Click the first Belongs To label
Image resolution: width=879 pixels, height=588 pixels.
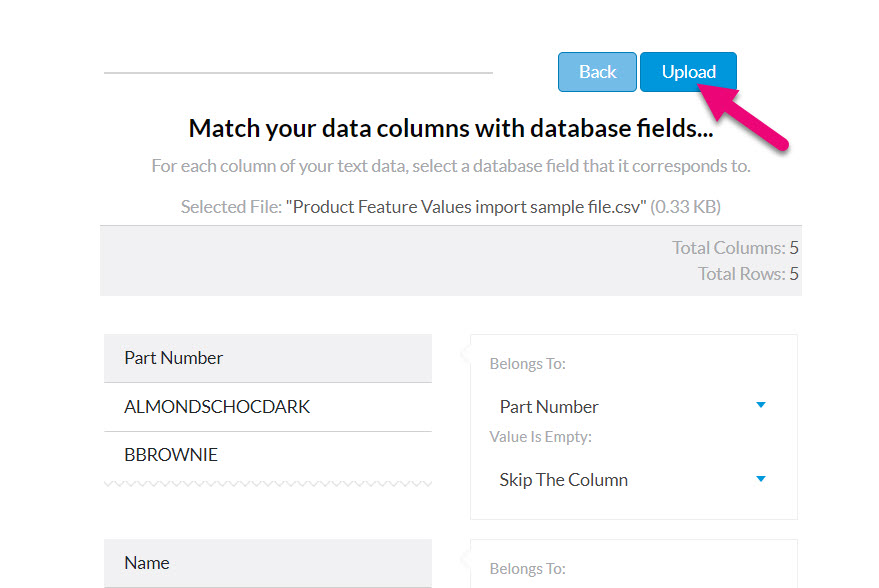(x=528, y=364)
